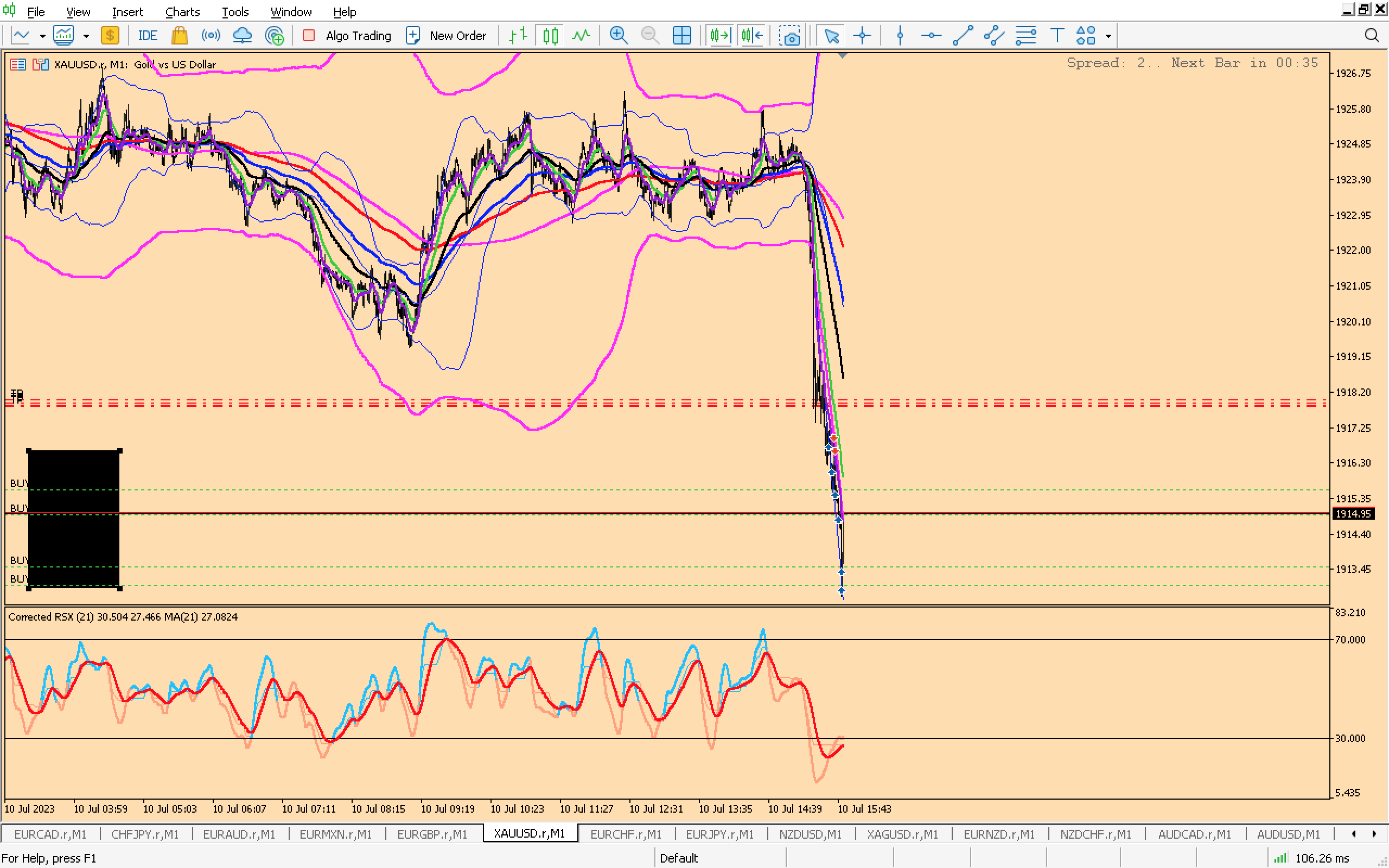
Task: Select the text label tool
Action: [x=1057, y=36]
